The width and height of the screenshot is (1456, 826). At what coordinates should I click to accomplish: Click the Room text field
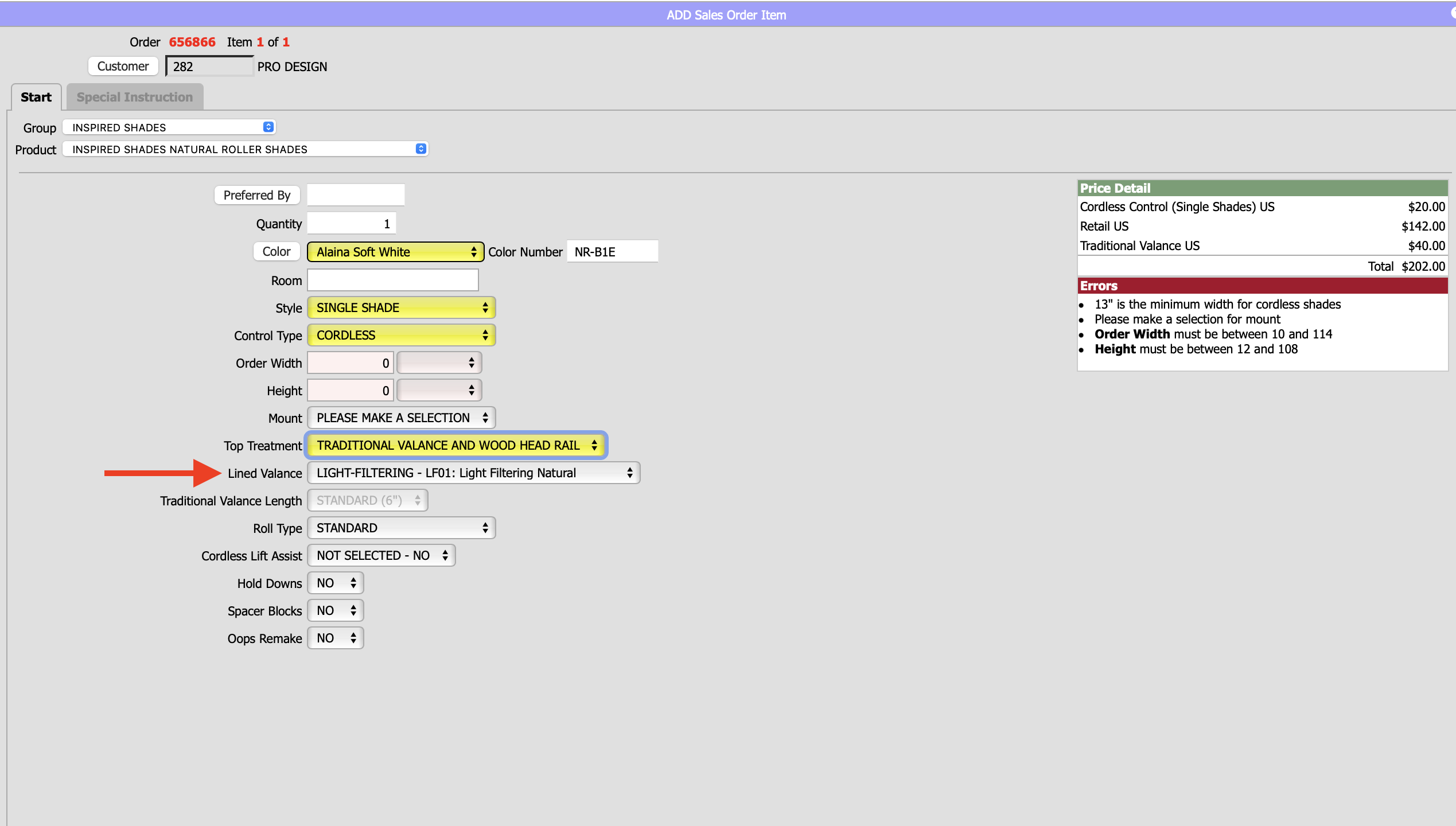pos(392,280)
